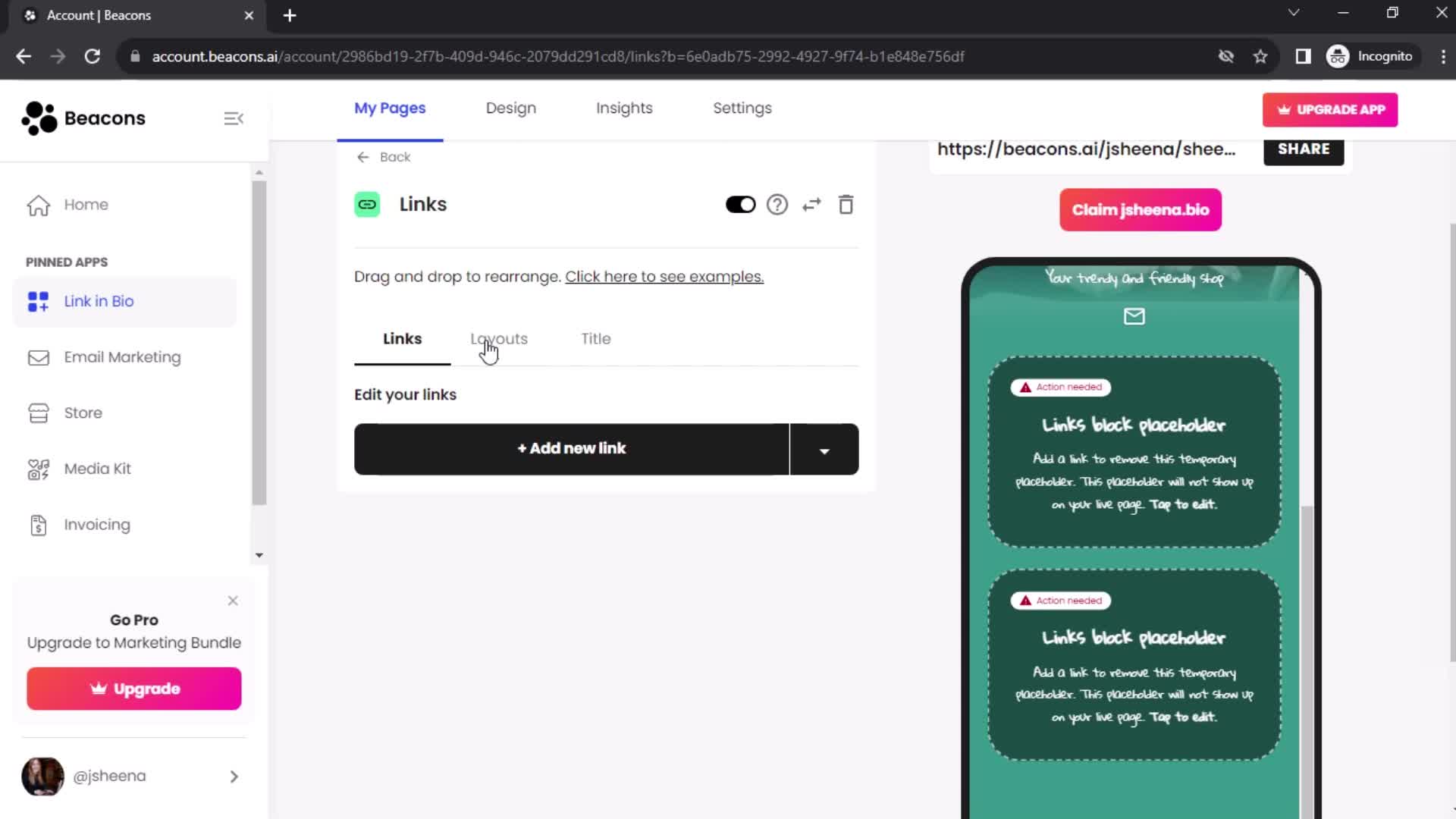Toggle the Links block on/off switch
Screen dimensions: 1456x819
[741, 204]
